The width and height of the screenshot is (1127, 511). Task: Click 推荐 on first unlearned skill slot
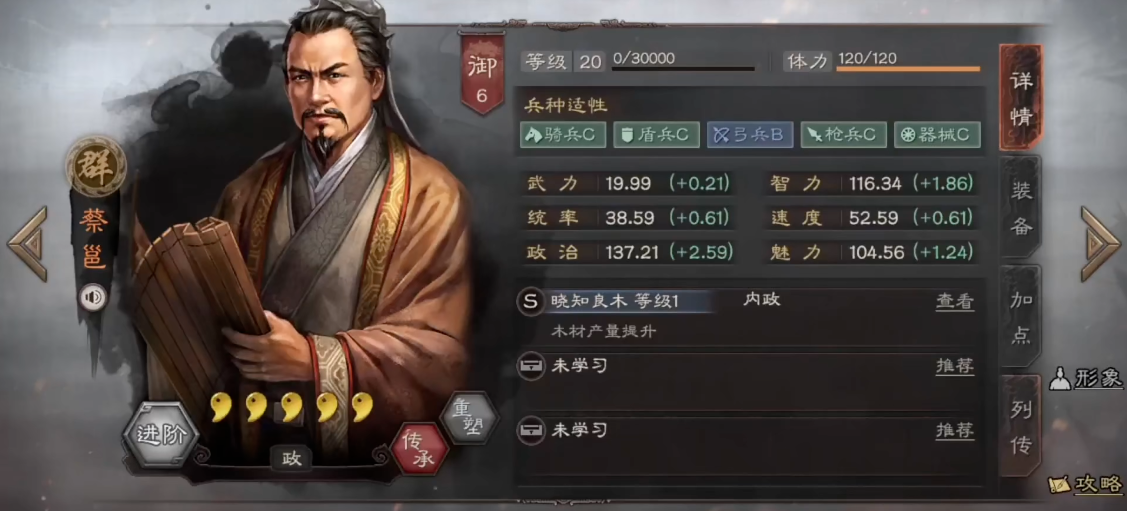(x=954, y=366)
